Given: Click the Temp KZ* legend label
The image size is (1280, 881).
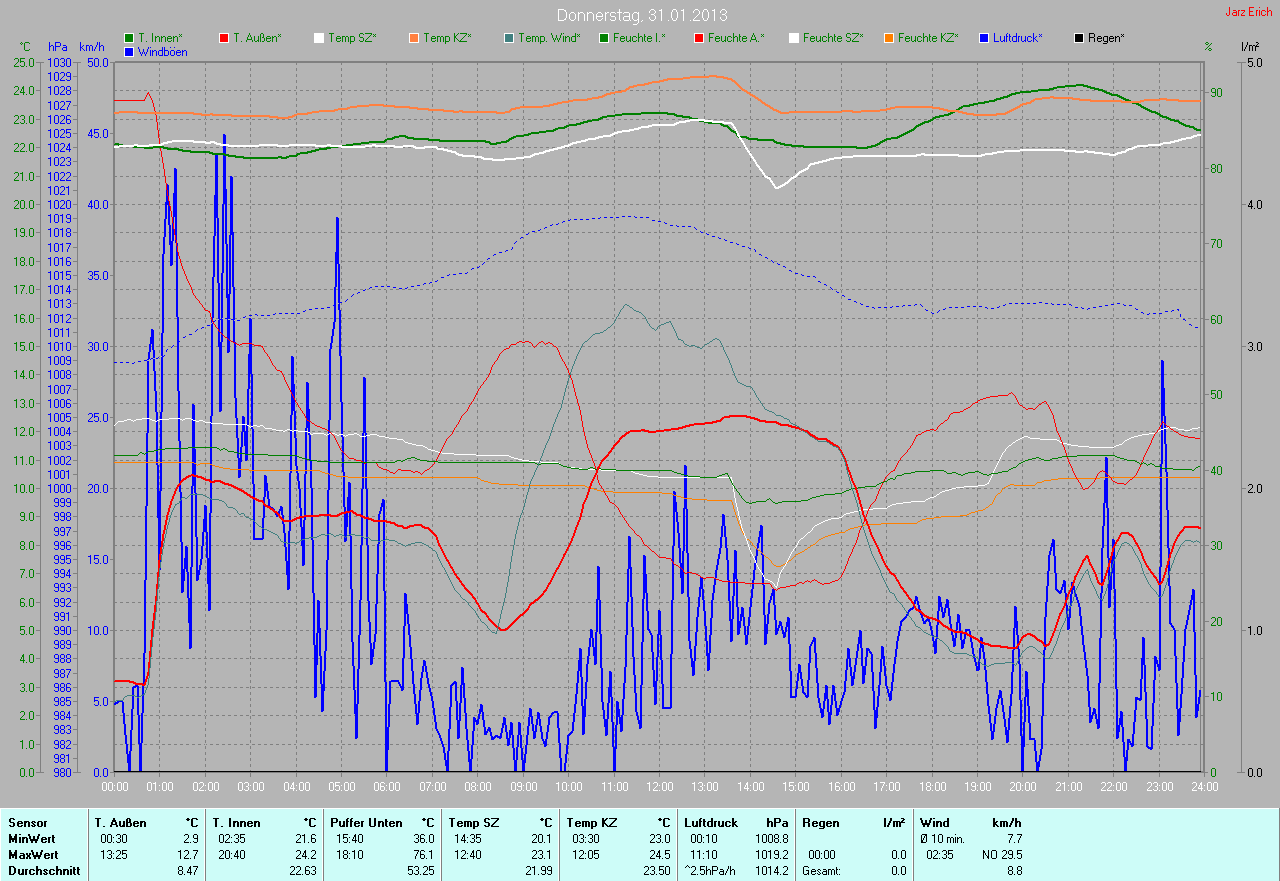Looking at the screenshot, I should coord(449,38).
